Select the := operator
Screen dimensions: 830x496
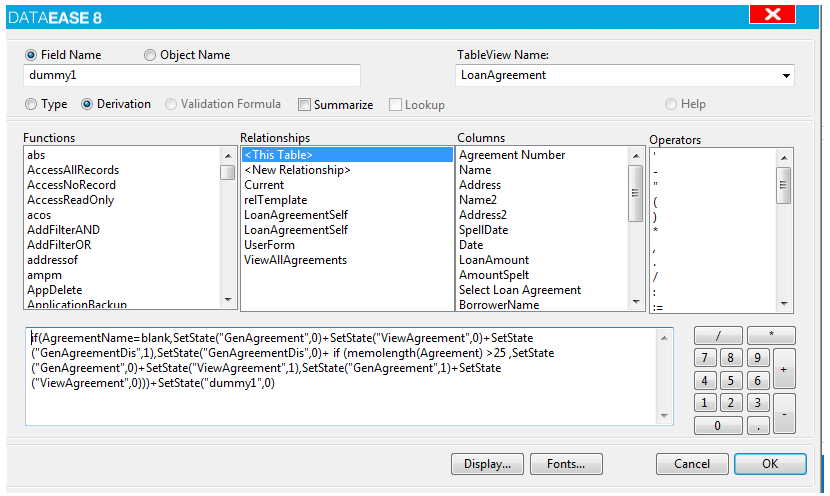coord(657,307)
